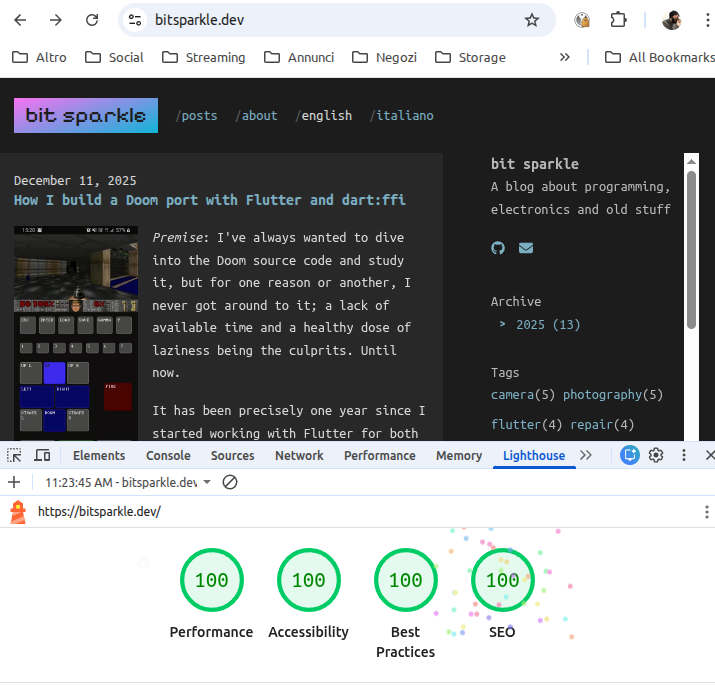
Task: Open the GitHub profile icon
Action: pyautogui.click(x=498, y=248)
